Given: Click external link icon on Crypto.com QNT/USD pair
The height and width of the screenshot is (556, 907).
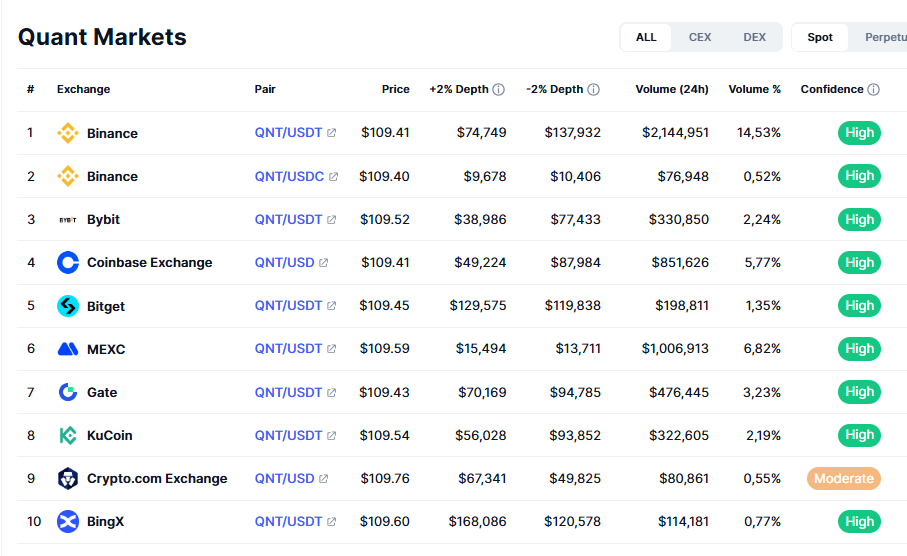Looking at the screenshot, I should click(x=323, y=478).
